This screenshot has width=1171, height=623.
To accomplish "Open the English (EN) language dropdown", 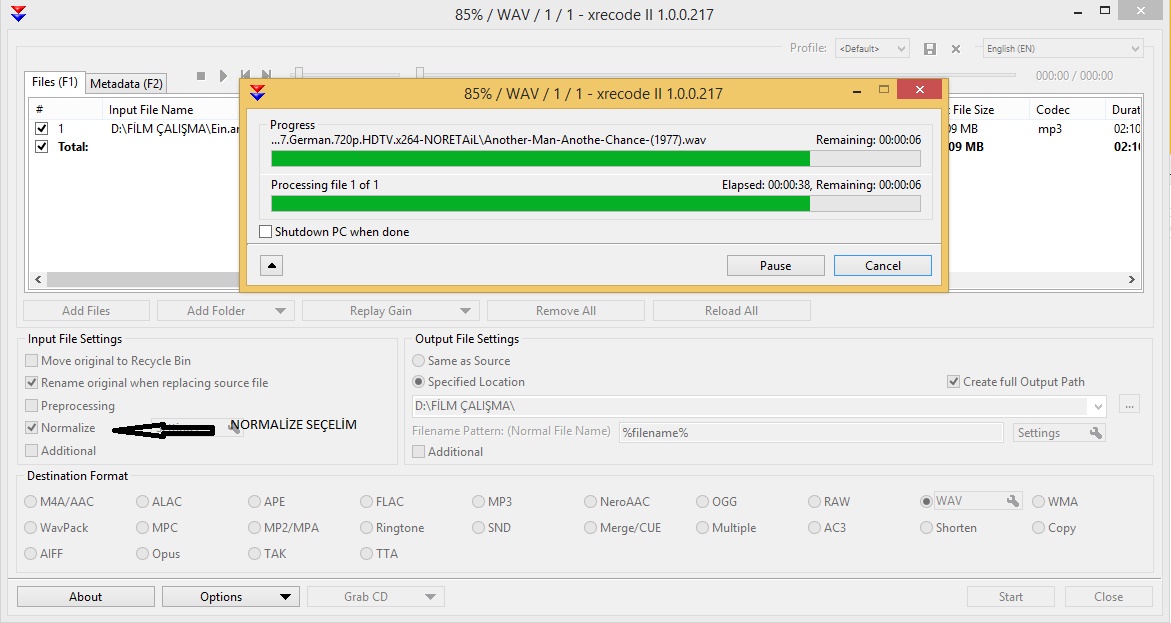I will tap(1063, 49).
